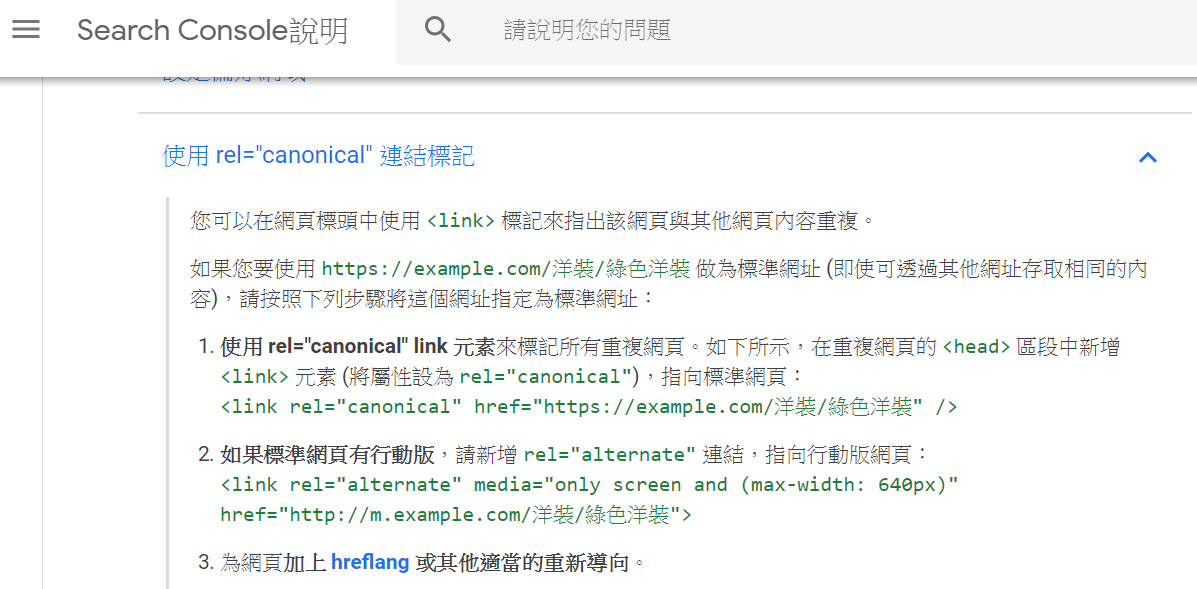Click the <head> code tag in step 1

[x=976, y=347]
